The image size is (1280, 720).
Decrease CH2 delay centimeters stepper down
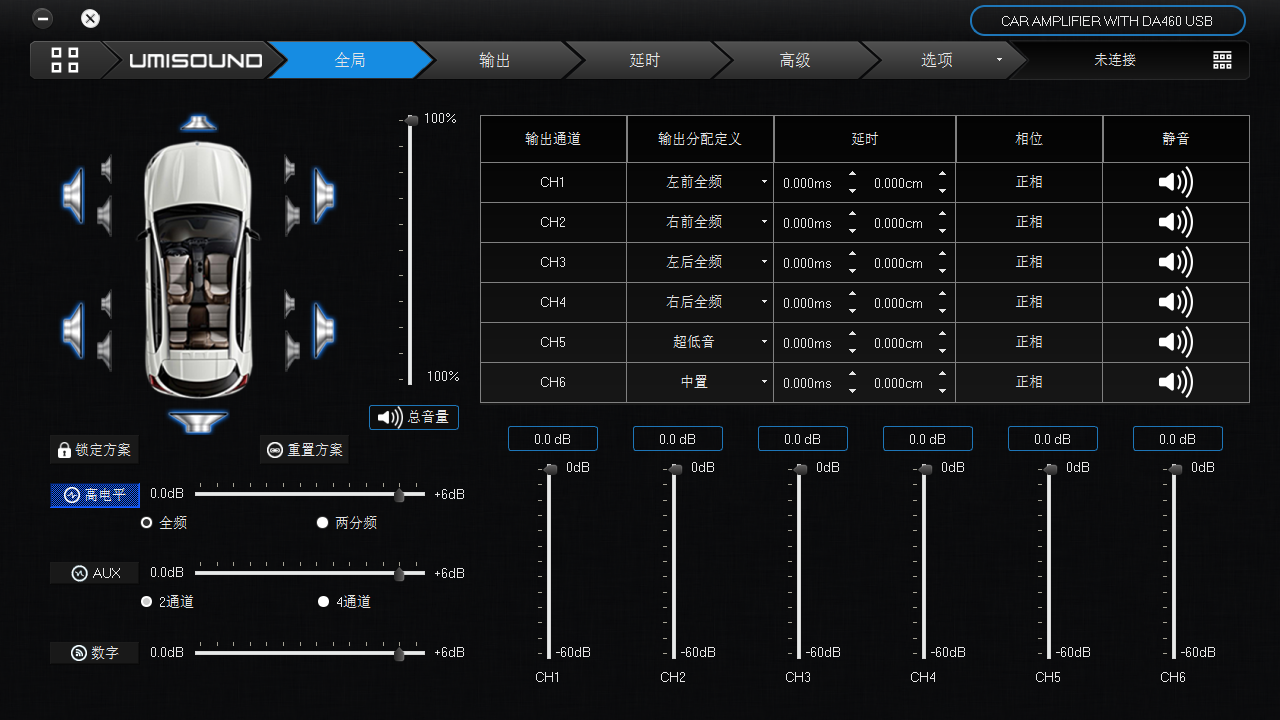[x=942, y=231]
